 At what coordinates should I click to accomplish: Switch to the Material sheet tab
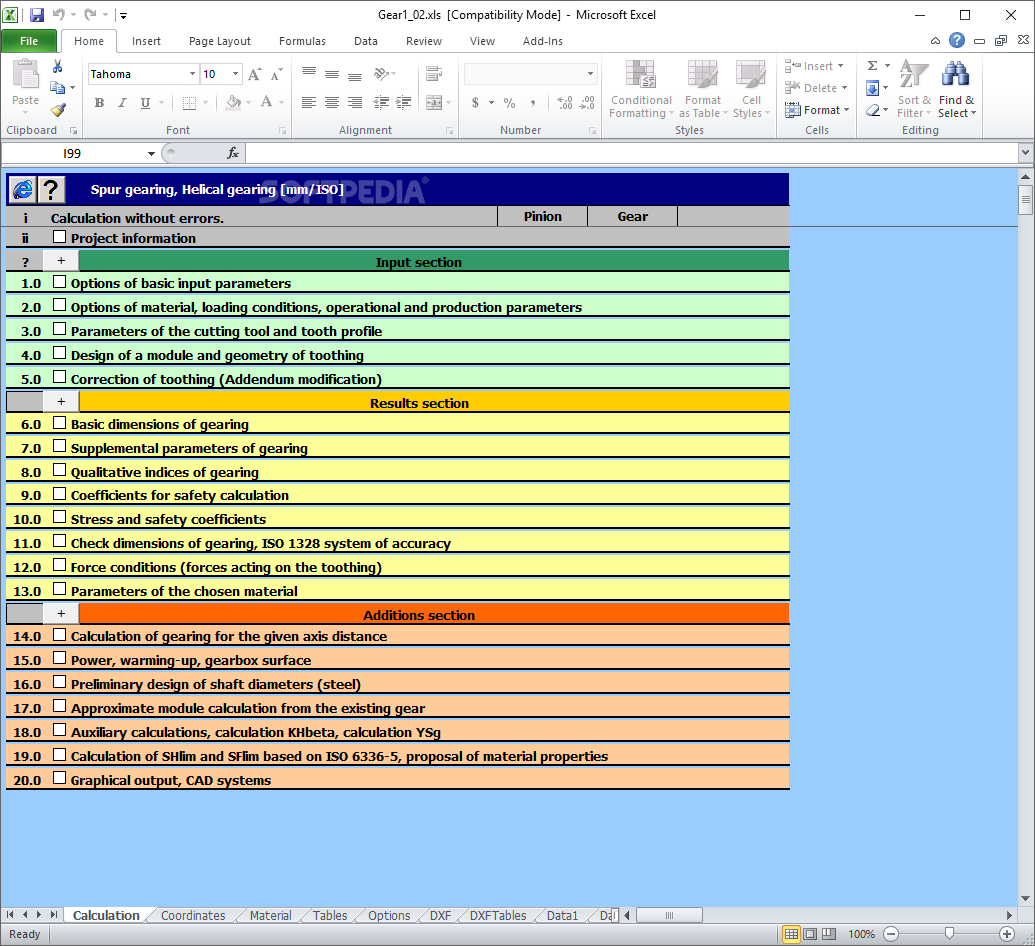click(271, 915)
